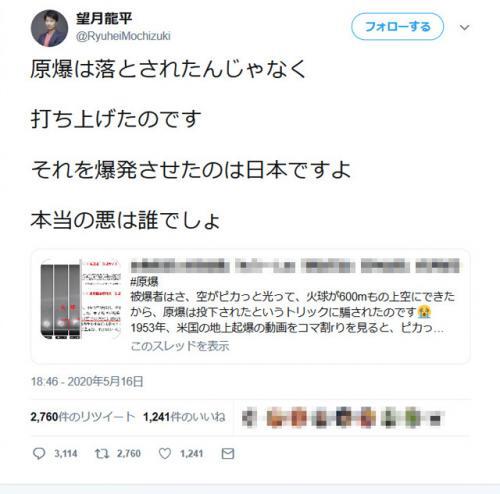View the 2,760件のリツイート list
The image size is (500, 494).
83,417
